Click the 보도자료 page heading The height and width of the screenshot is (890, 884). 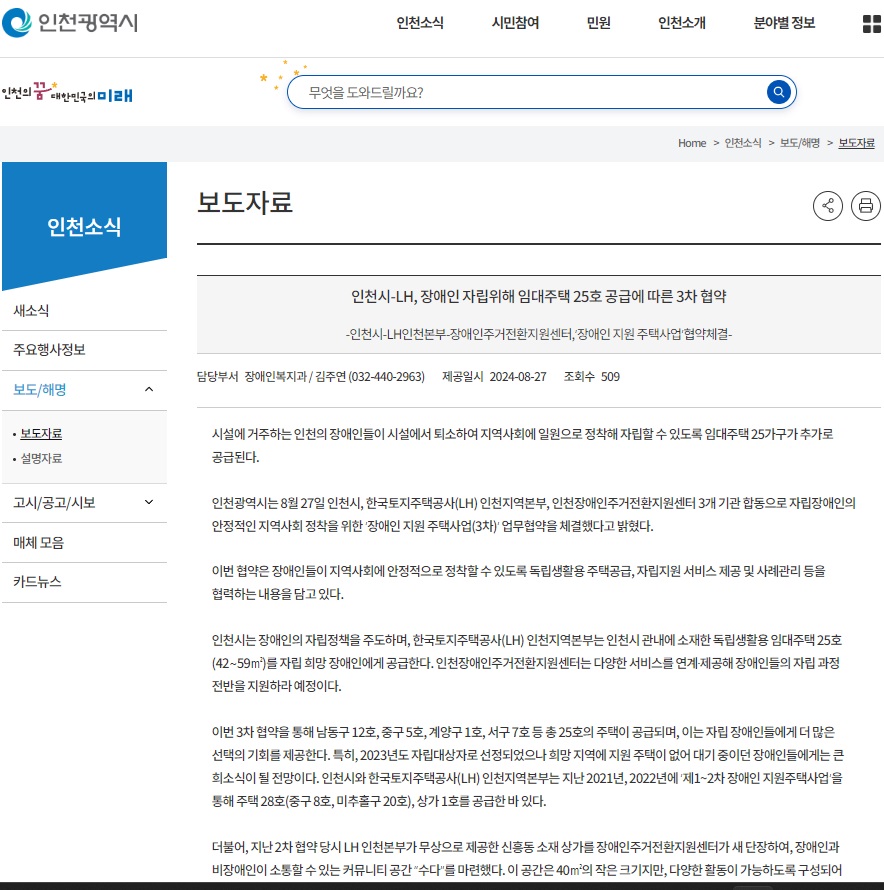(x=245, y=203)
